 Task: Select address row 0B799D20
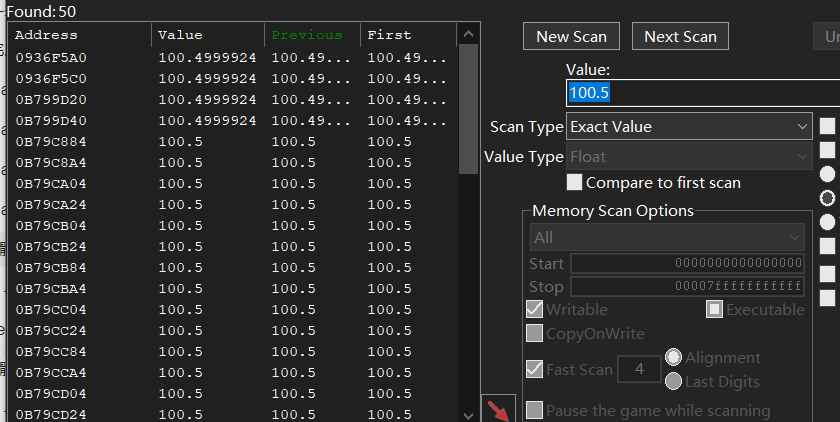coord(233,100)
